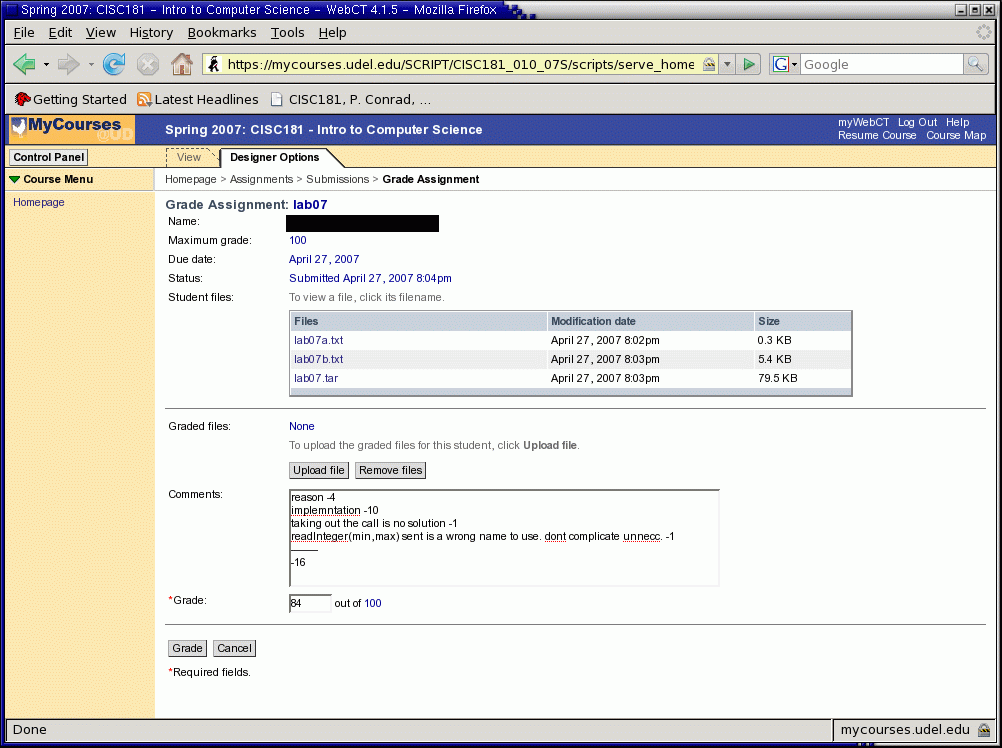Click into the Grade input field
The width and height of the screenshot is (1002, 748).
click(309, 603)
